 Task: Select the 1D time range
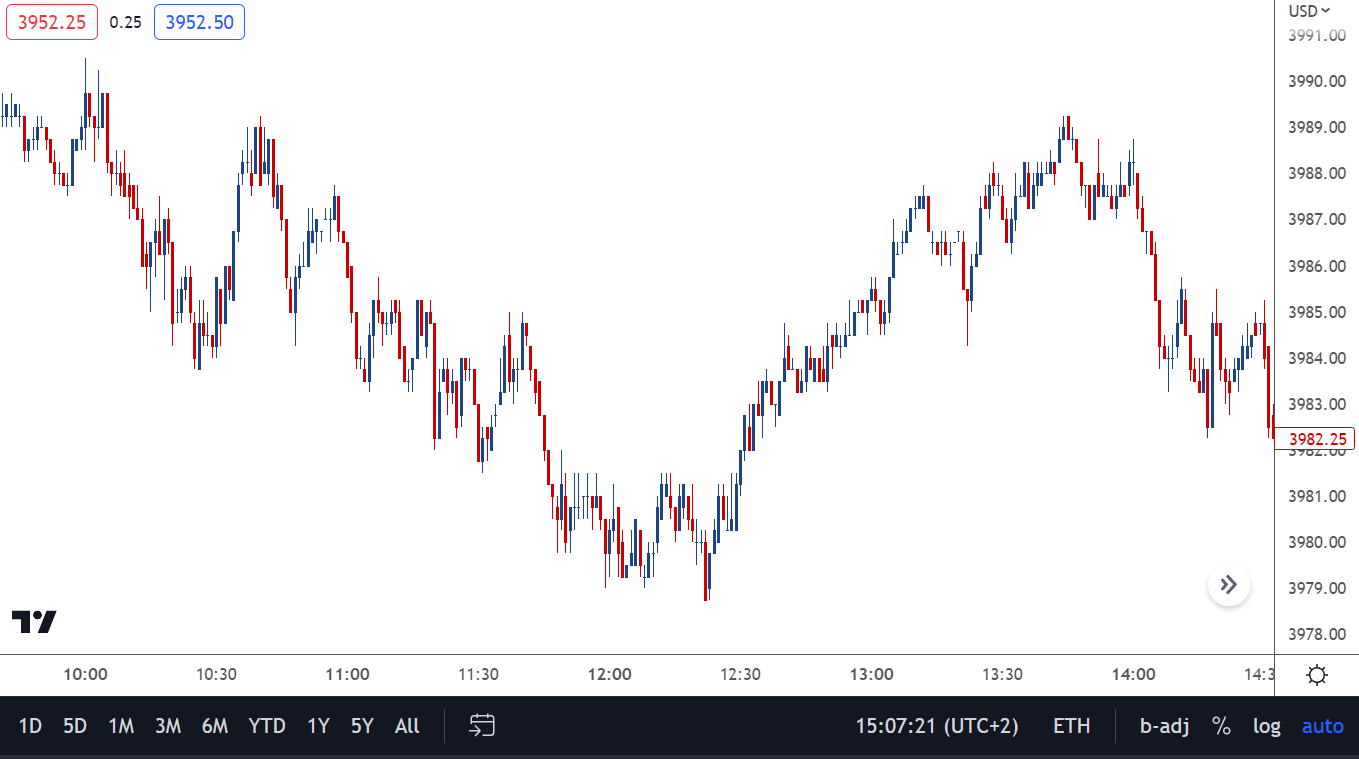click(x=30, y=726)
